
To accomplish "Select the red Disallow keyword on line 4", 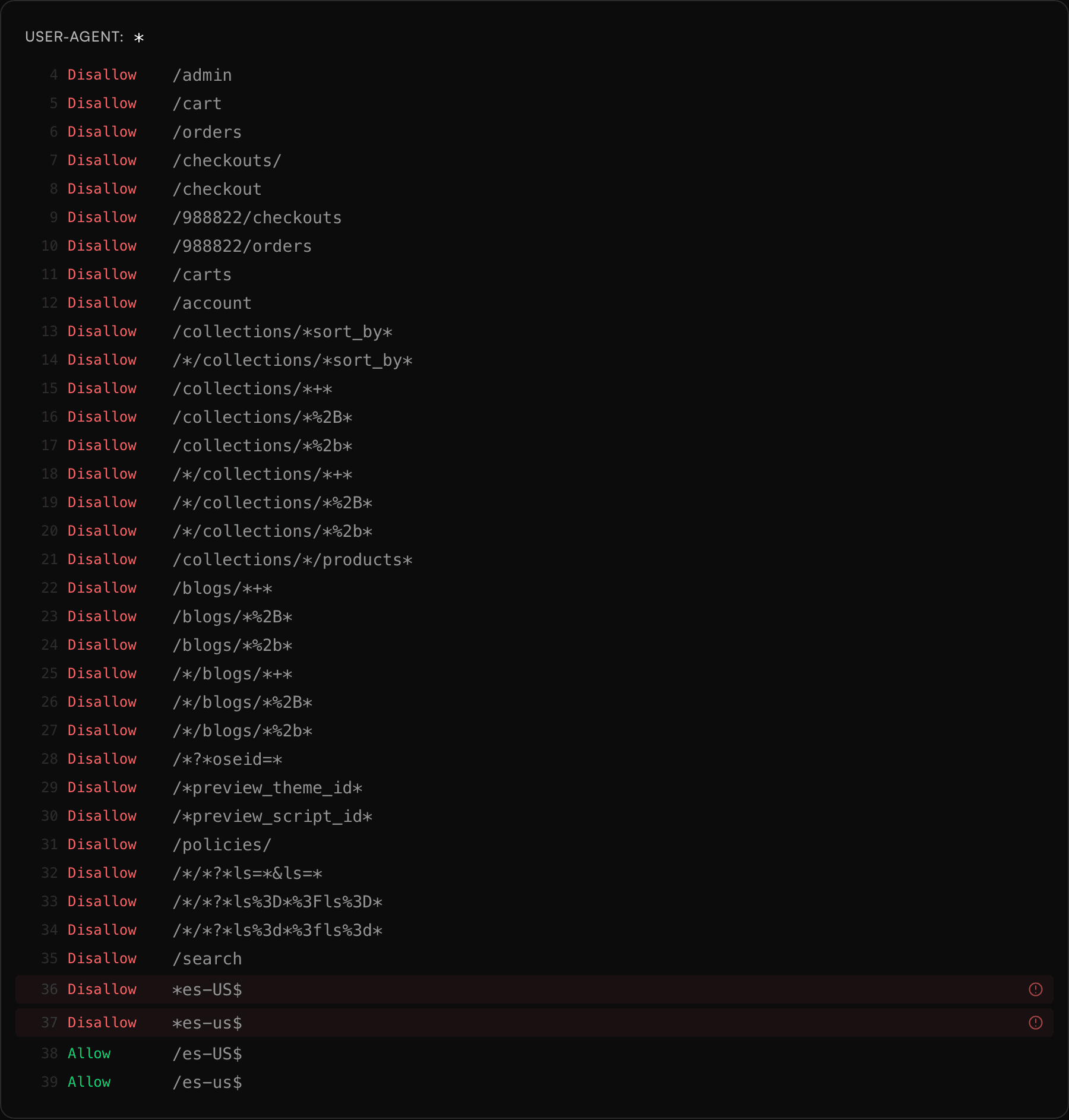I will pyautogui.click(x=102, y=75).
